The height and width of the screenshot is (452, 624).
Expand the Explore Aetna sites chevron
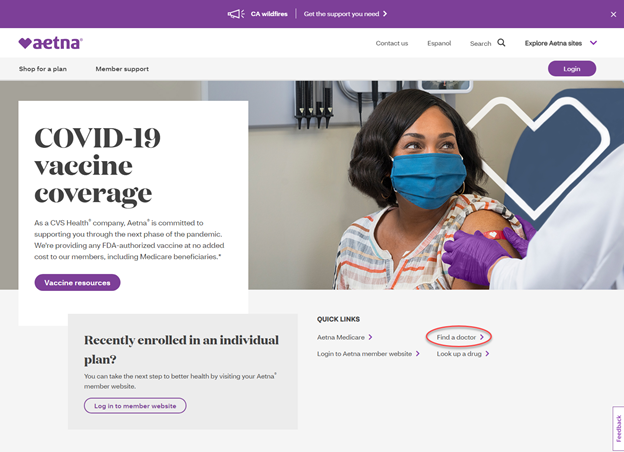tap(593, 43)
